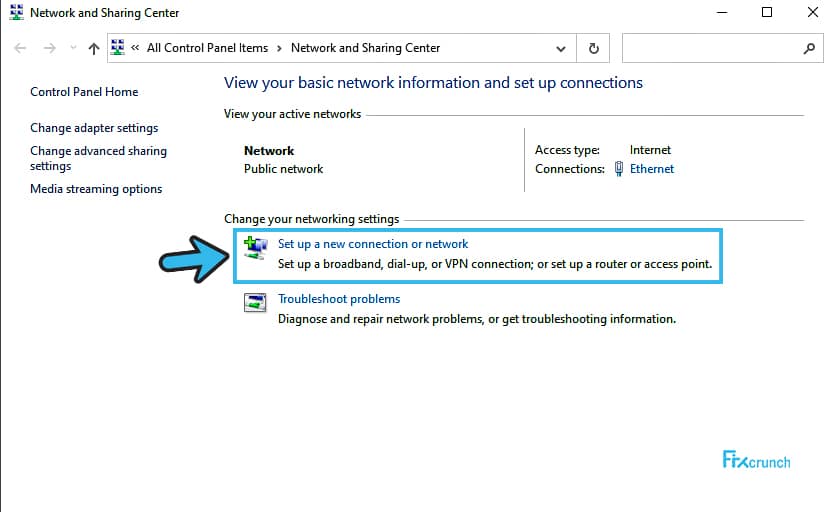Open the address bar history dropdown
Screen dimensions: 836x512
[560, 49]
